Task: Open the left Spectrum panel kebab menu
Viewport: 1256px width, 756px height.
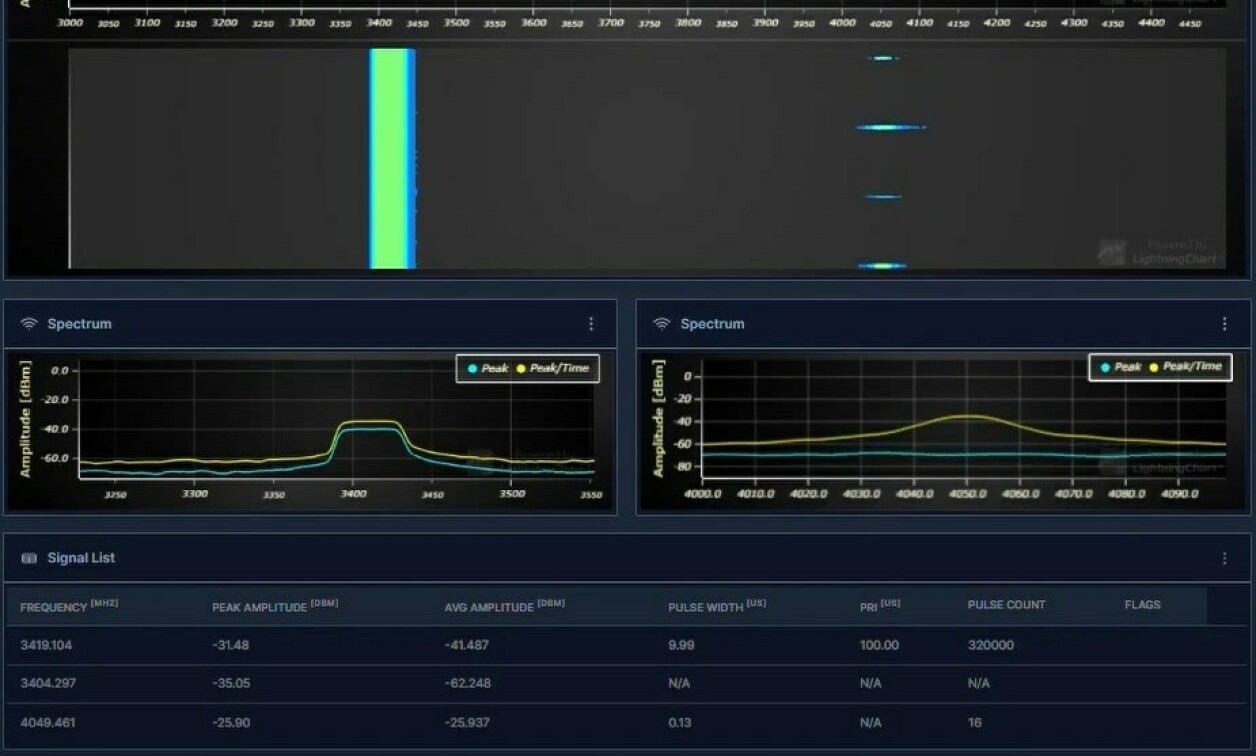Action: 591,323
